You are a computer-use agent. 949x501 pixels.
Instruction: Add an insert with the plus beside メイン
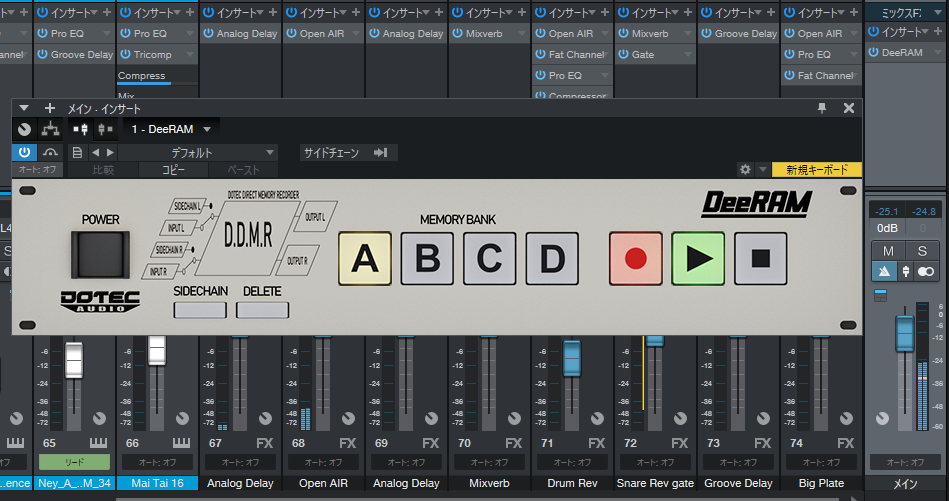coord(50,108)
